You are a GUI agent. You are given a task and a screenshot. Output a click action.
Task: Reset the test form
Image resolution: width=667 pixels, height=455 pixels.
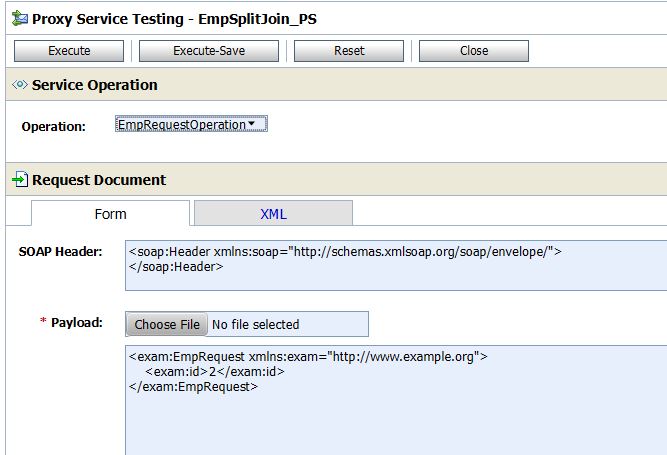(348, 51)
